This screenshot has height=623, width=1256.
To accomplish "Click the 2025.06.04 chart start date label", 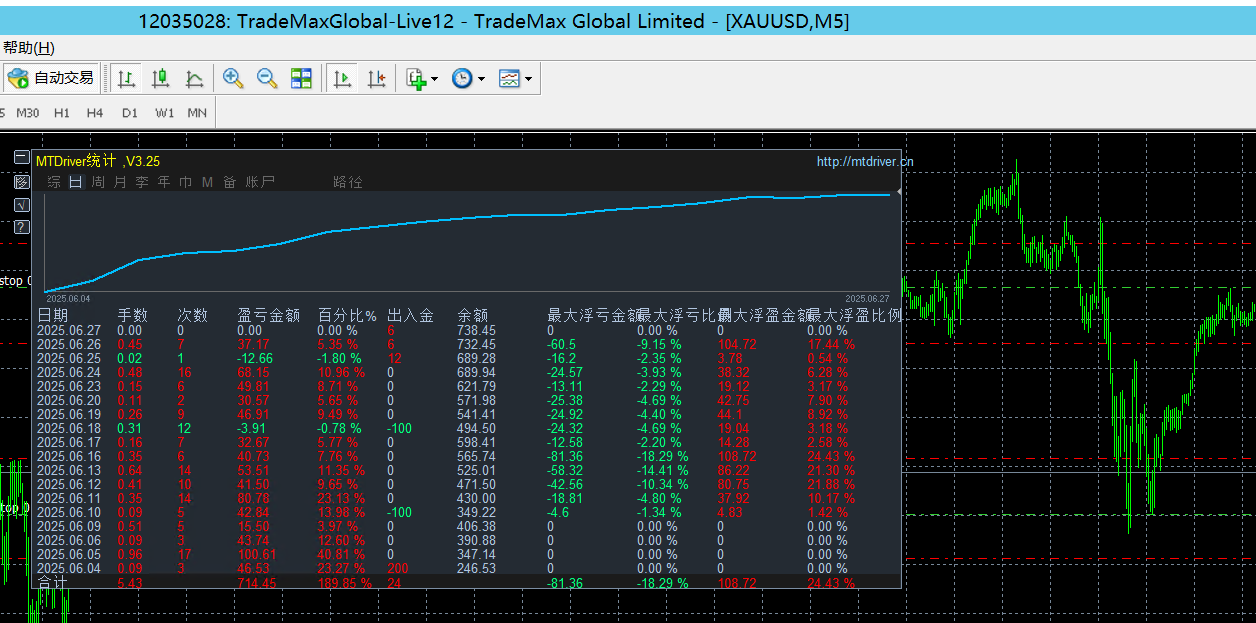I will coord(68,298).
